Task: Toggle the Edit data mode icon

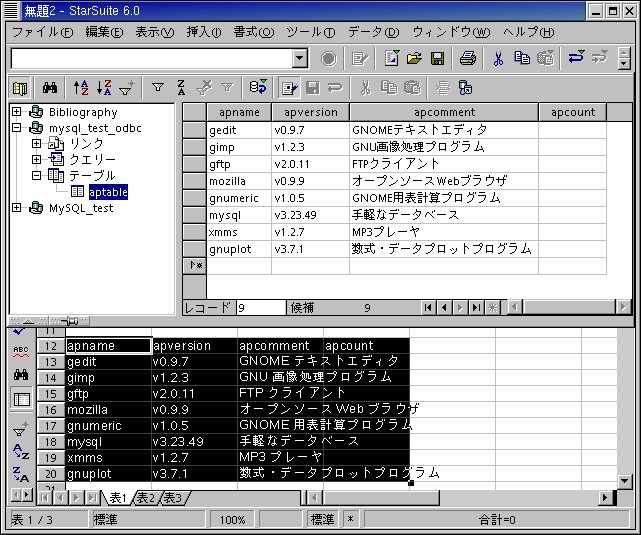Action: coord(289,88)
